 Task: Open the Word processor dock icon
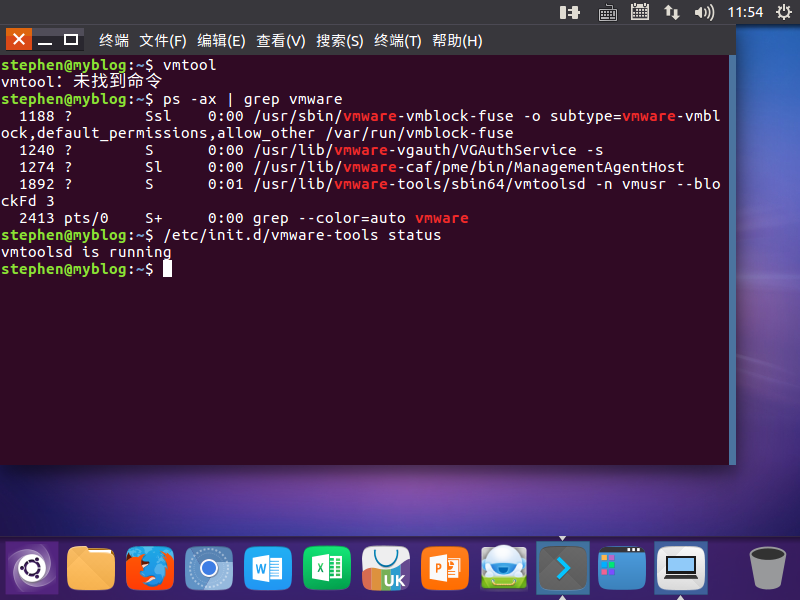click(x=268, y=568)
